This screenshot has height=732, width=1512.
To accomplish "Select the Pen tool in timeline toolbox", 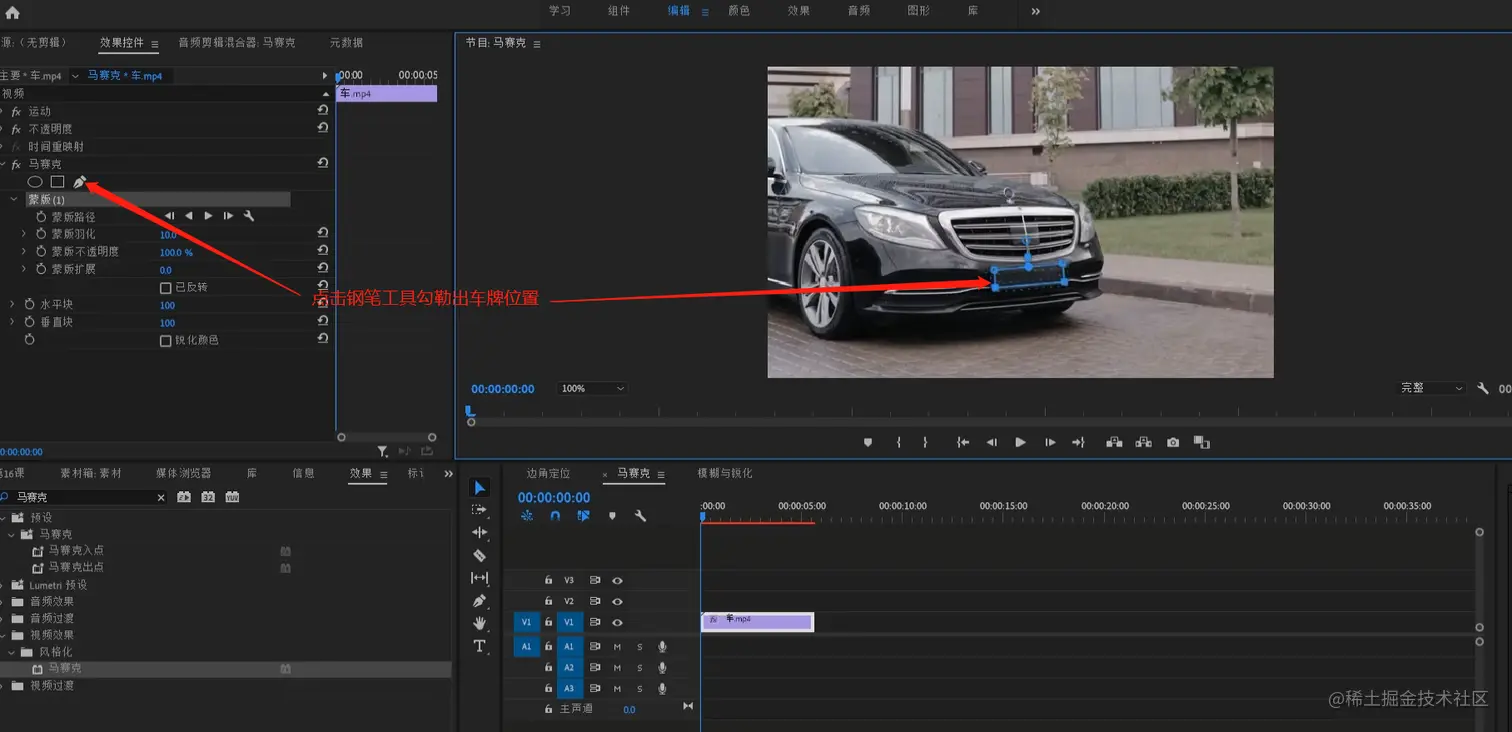I will (480, 601).
